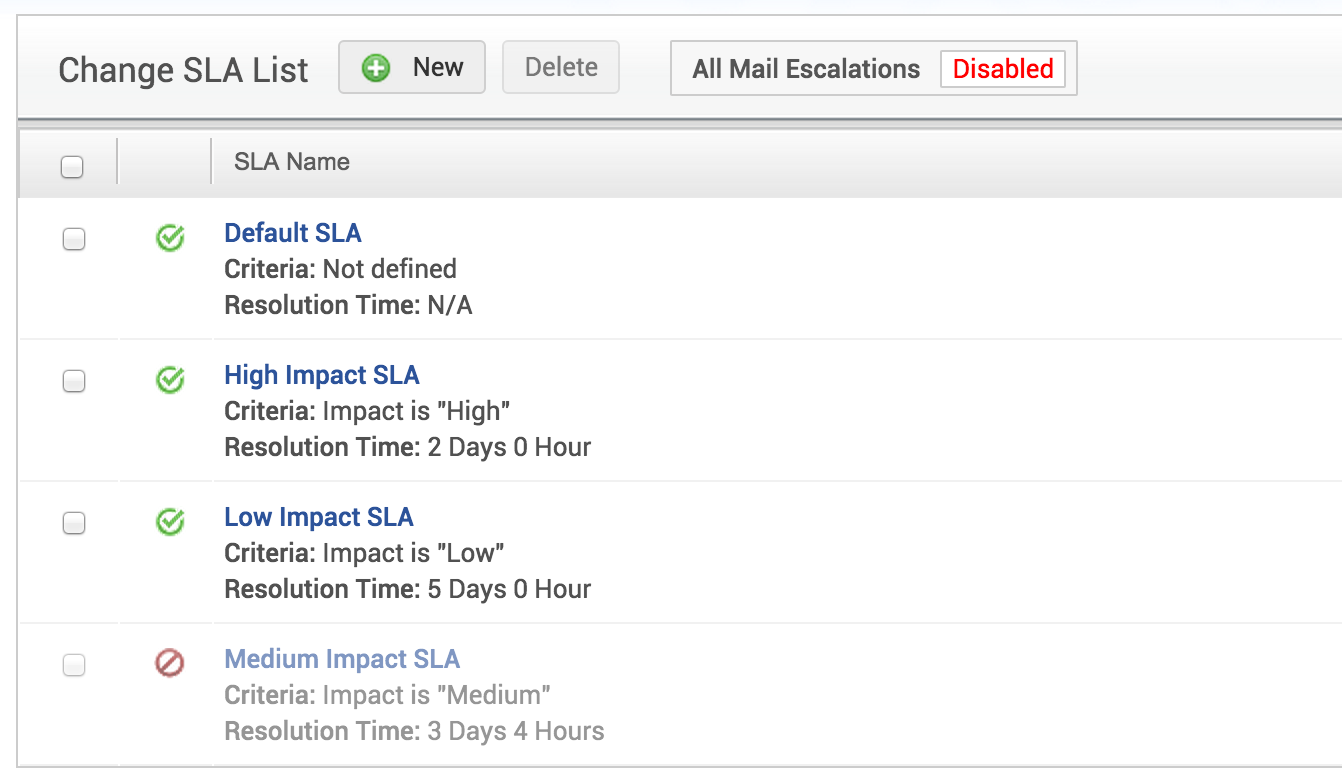Screen dimensions: 1342x776
Task: Click the green check icon for Low Impact SLA
Action: (x=170, y=522)
